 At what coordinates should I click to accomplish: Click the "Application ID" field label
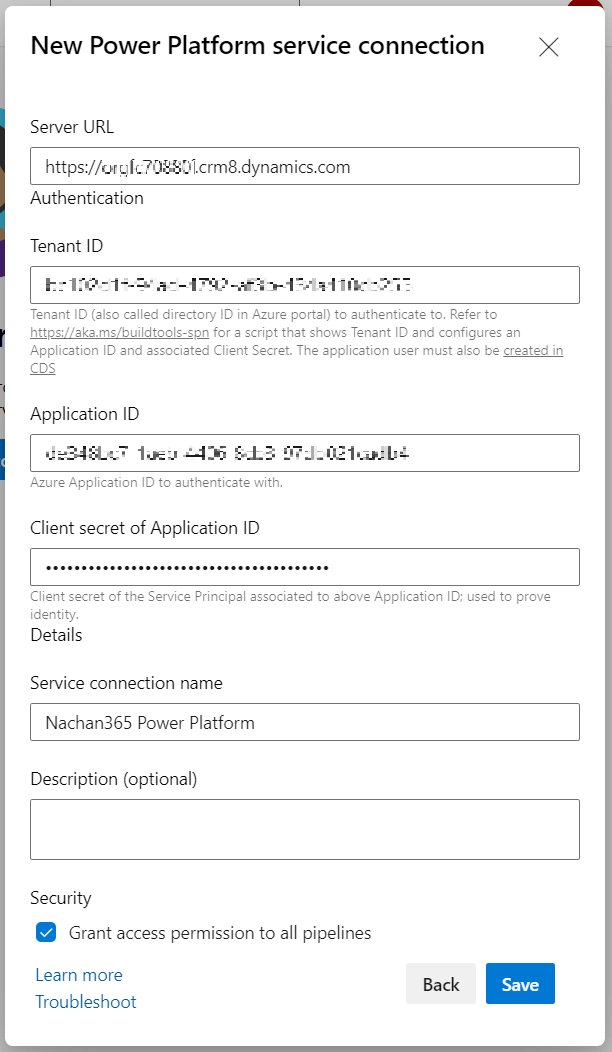pyautogui.click(x=85, y=414)
